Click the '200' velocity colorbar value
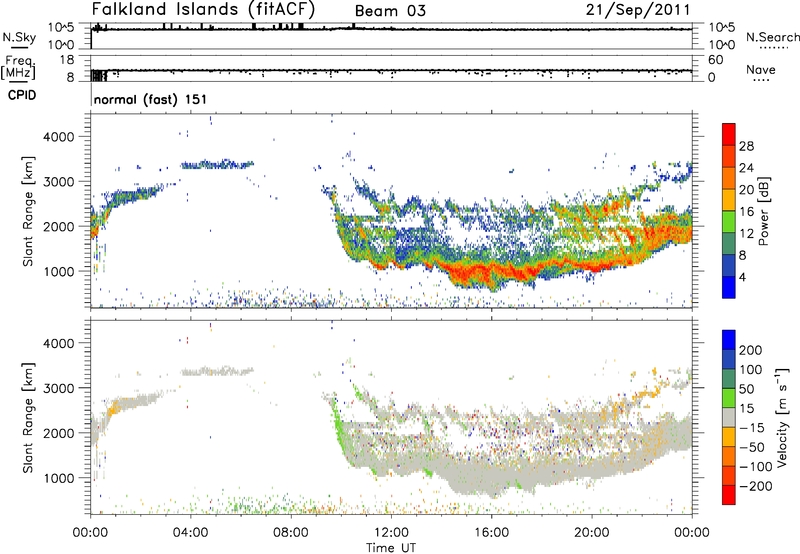Viewport: 800px width, 554px height. [x=751, y=350]
